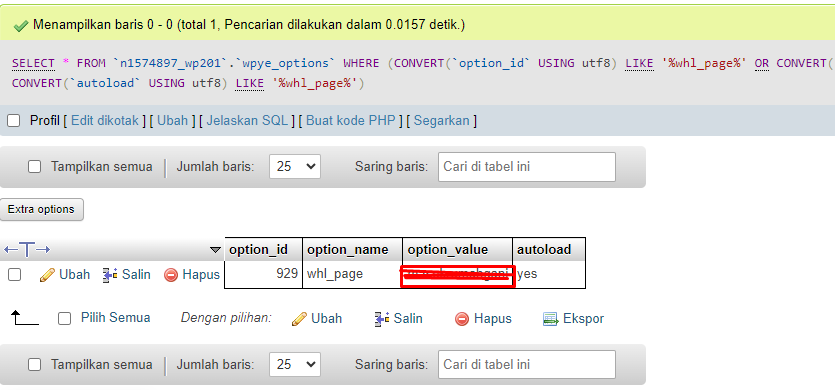
Task: Click the row's Ubah link text
Action: (75, 275)
